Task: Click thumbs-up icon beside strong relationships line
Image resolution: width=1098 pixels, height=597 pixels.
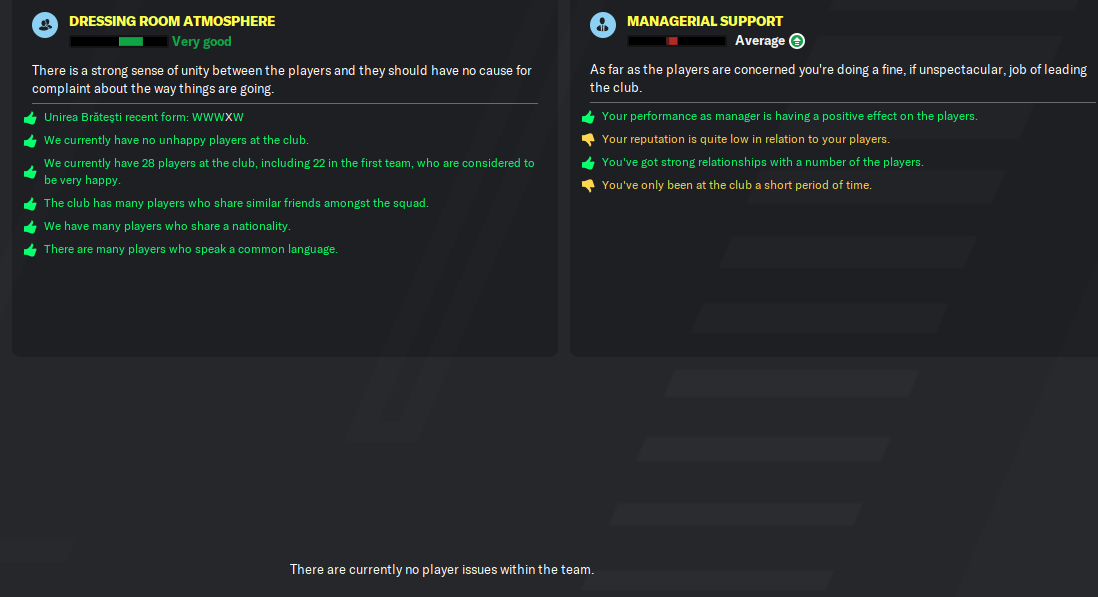Action: pos(588,162)
